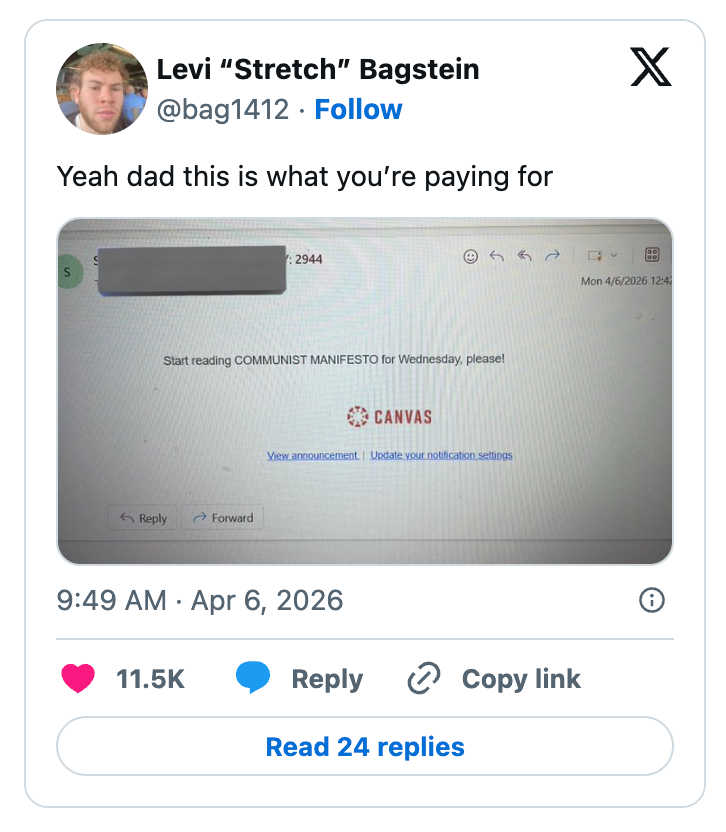Follow the @bag1412 account

[x=358, y=109]
